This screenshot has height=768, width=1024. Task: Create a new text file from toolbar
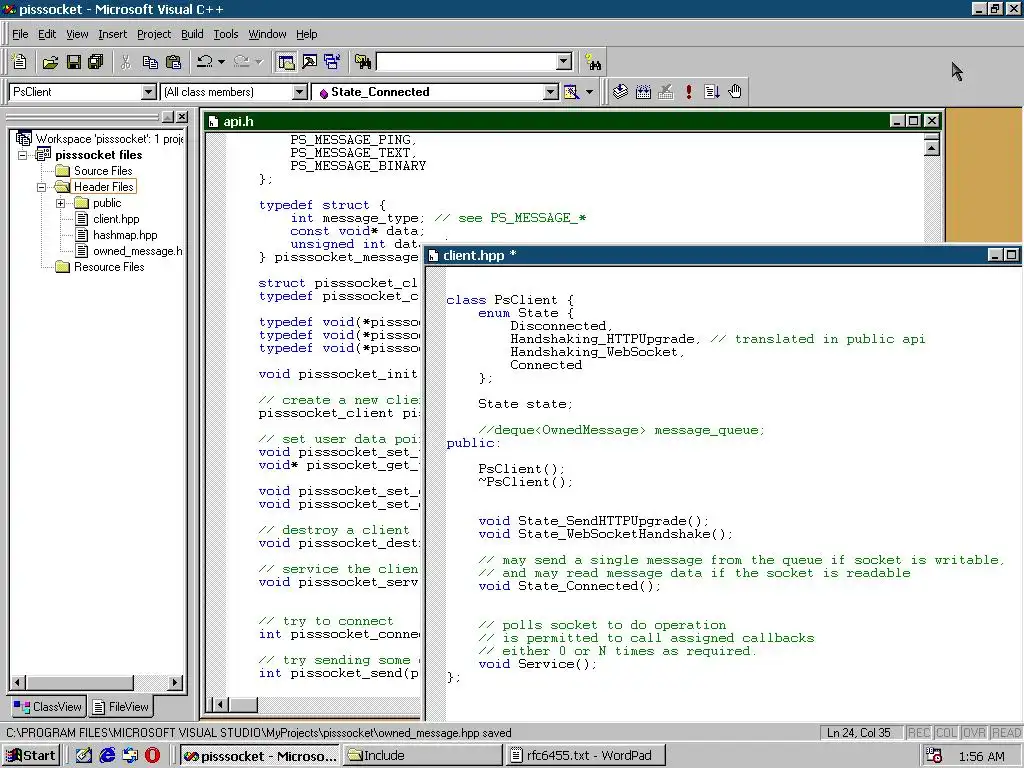[20, 62]
